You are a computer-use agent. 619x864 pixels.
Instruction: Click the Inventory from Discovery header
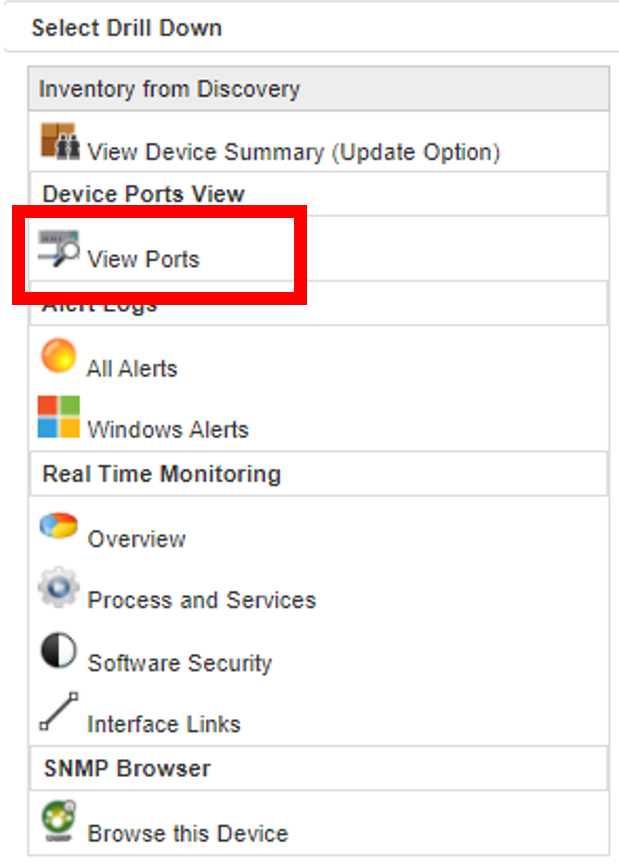[319, 89]
